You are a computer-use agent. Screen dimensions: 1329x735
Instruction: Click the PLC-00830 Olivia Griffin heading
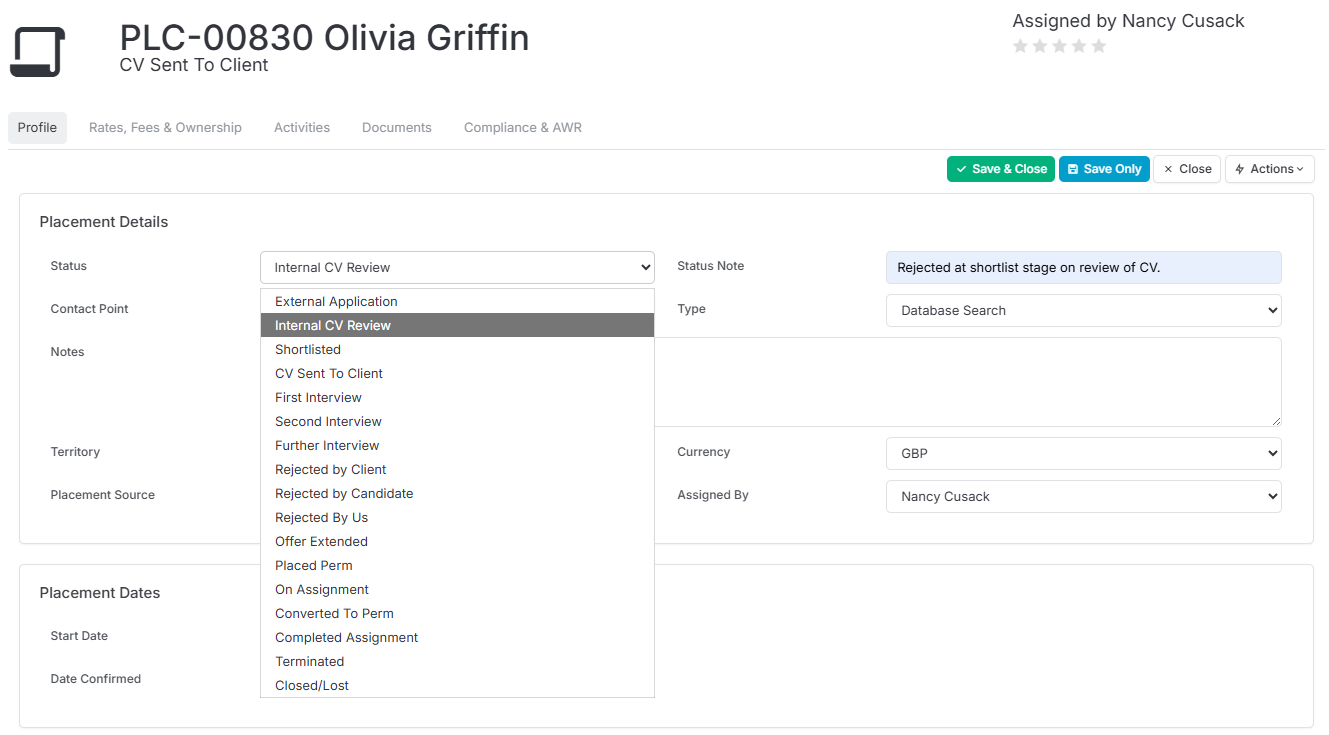324,38
